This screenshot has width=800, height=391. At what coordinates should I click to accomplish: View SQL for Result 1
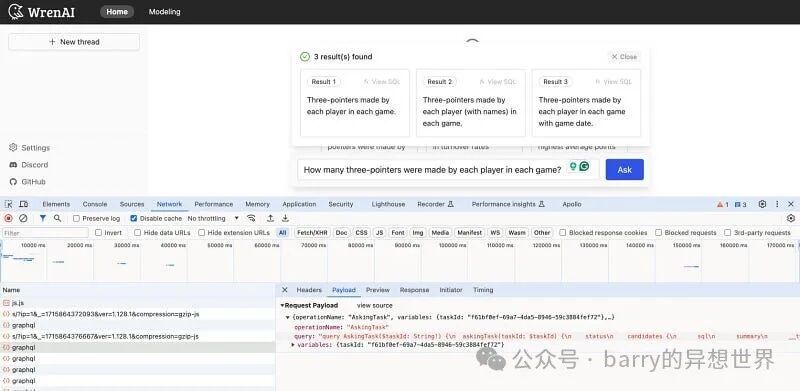(382, 82)
